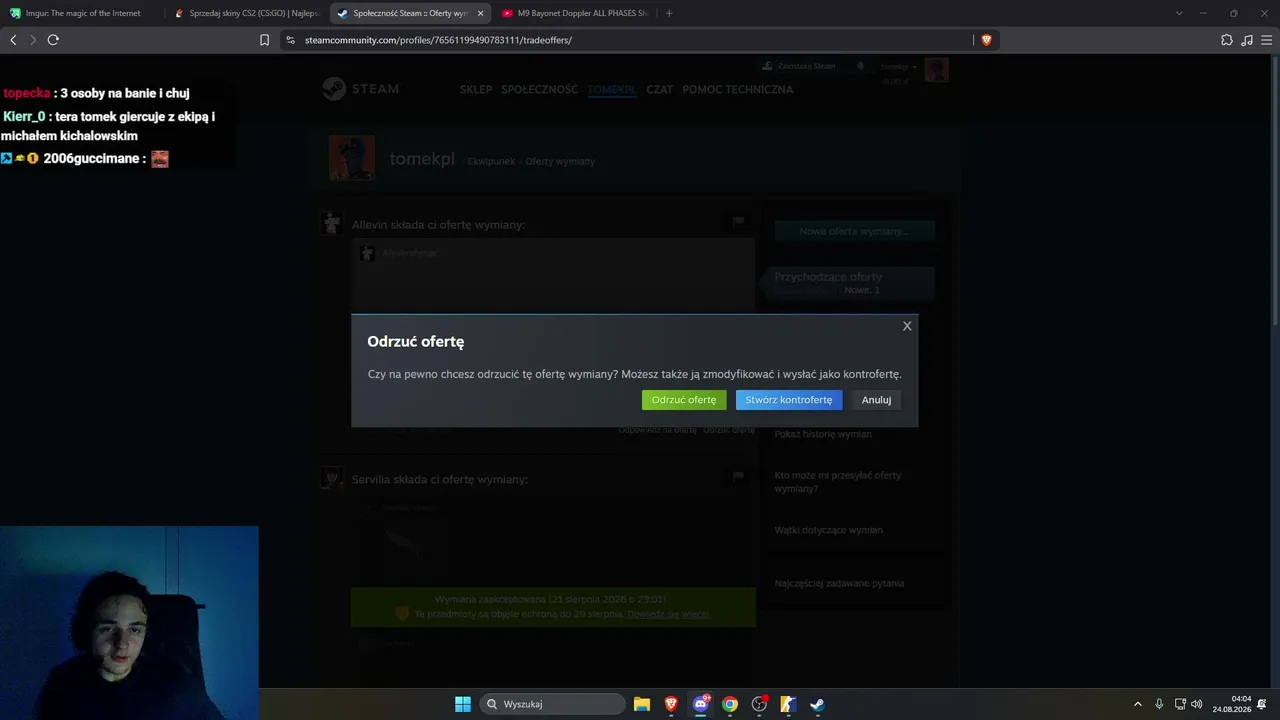Open the TOMEKPL header menu item
The height and width of the screenshot is (720, 1280).
point(611,89)
